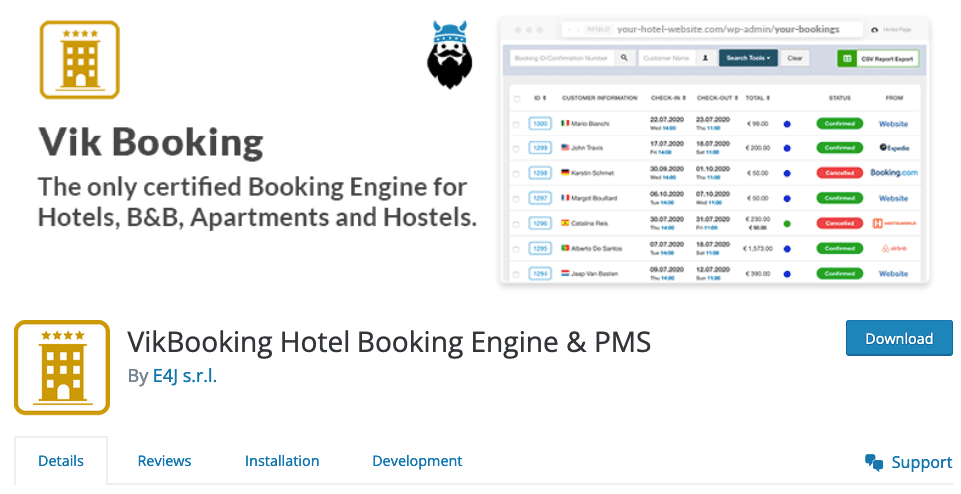Click the Website source in Margot Bouillard row
This screenshot has height=494, width=961.
894,199
